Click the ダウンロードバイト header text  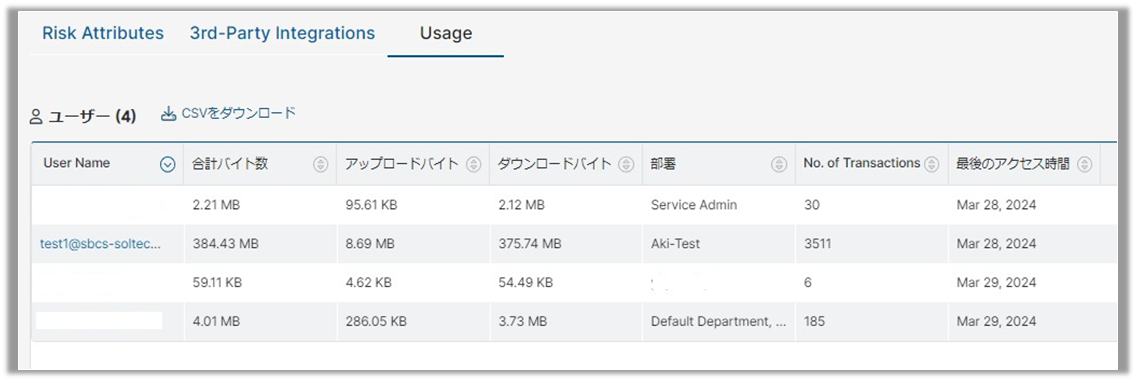coord(556,164)
